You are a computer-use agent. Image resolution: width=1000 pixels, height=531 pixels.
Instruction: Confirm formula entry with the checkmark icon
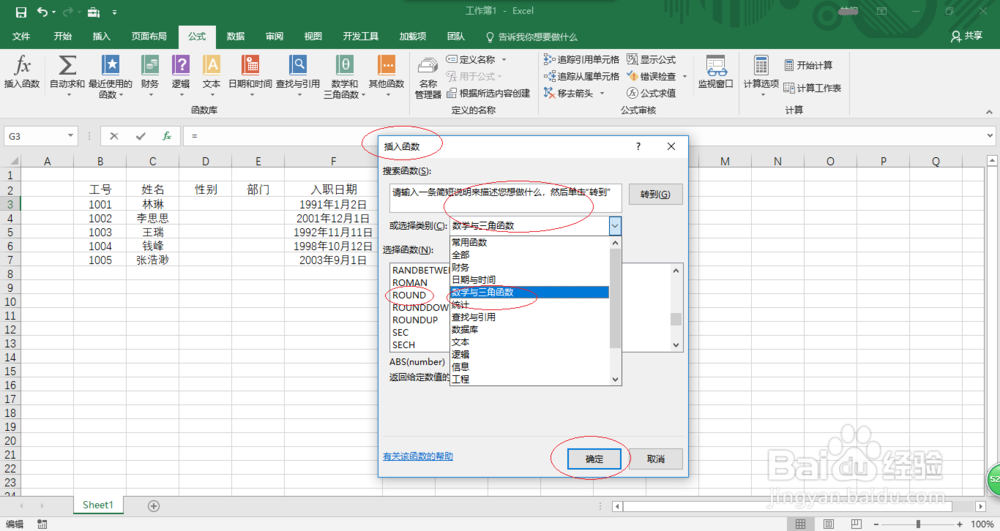[140, 136]
